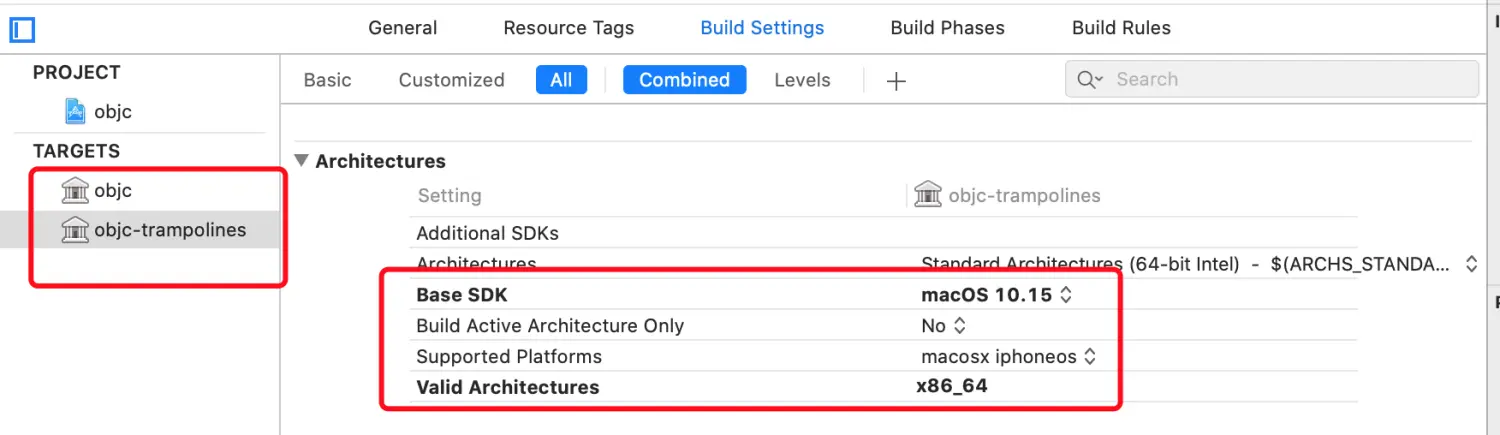Click the objc-trampolines column header icon
The height and width of the screenshot is (435, 1500).
pyautogui.click(x=928, y=195)
